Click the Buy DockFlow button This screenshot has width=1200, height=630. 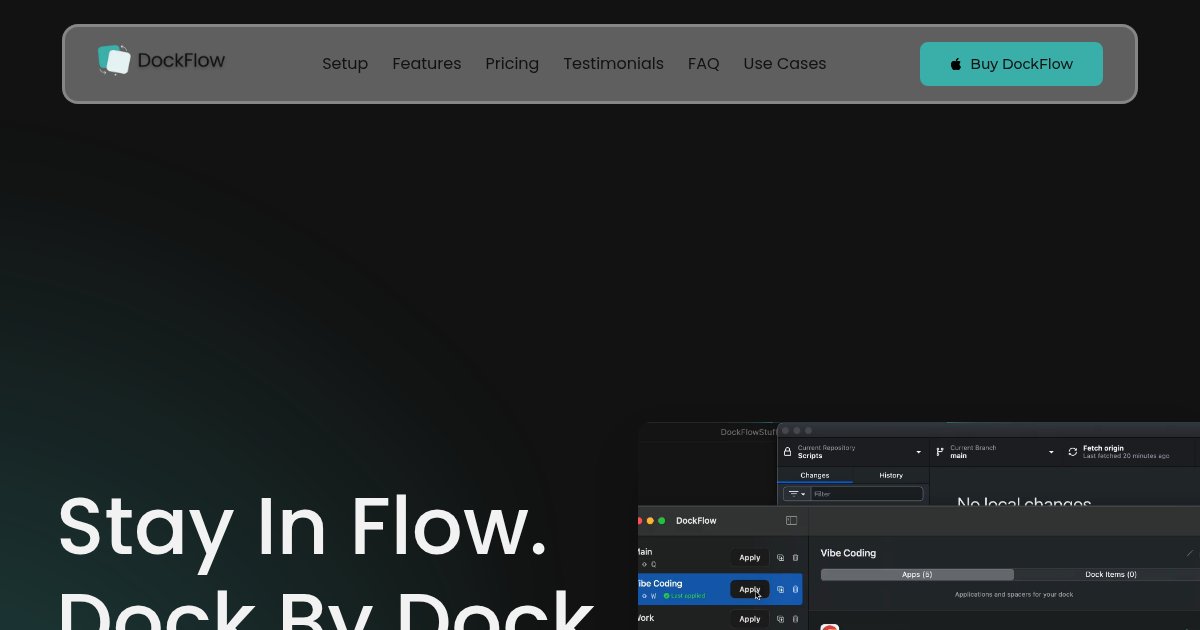1011,64
